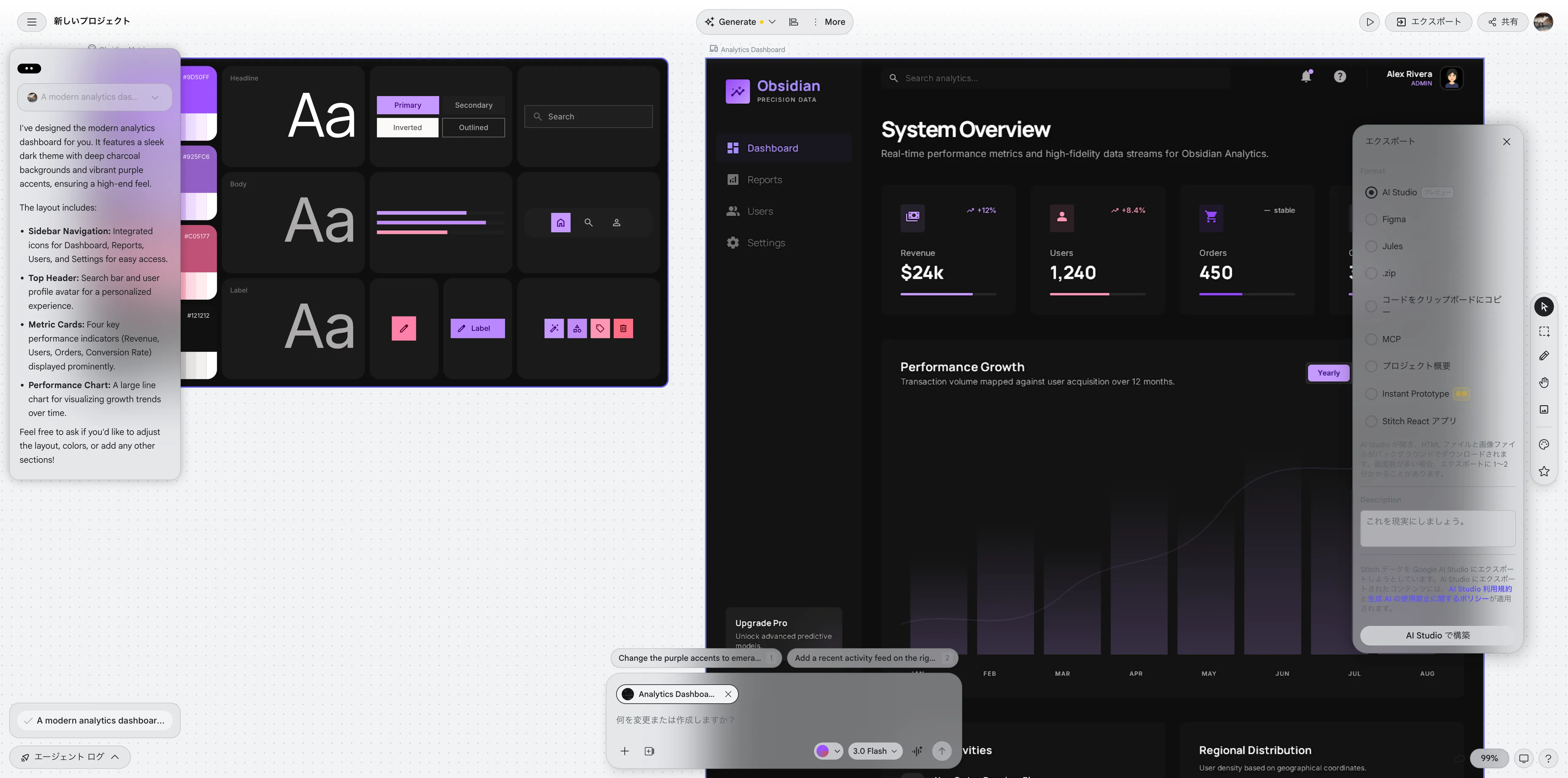Open the 3.0 Flash model dropdown
Screen dimensions: 1568x778
click(875, 751)
